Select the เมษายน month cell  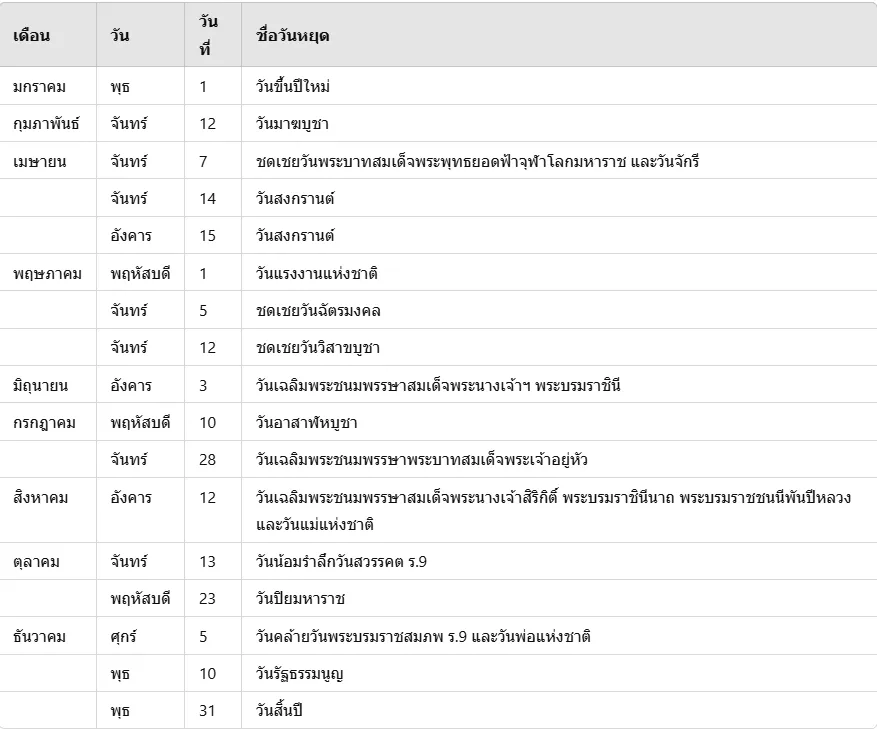40,161
